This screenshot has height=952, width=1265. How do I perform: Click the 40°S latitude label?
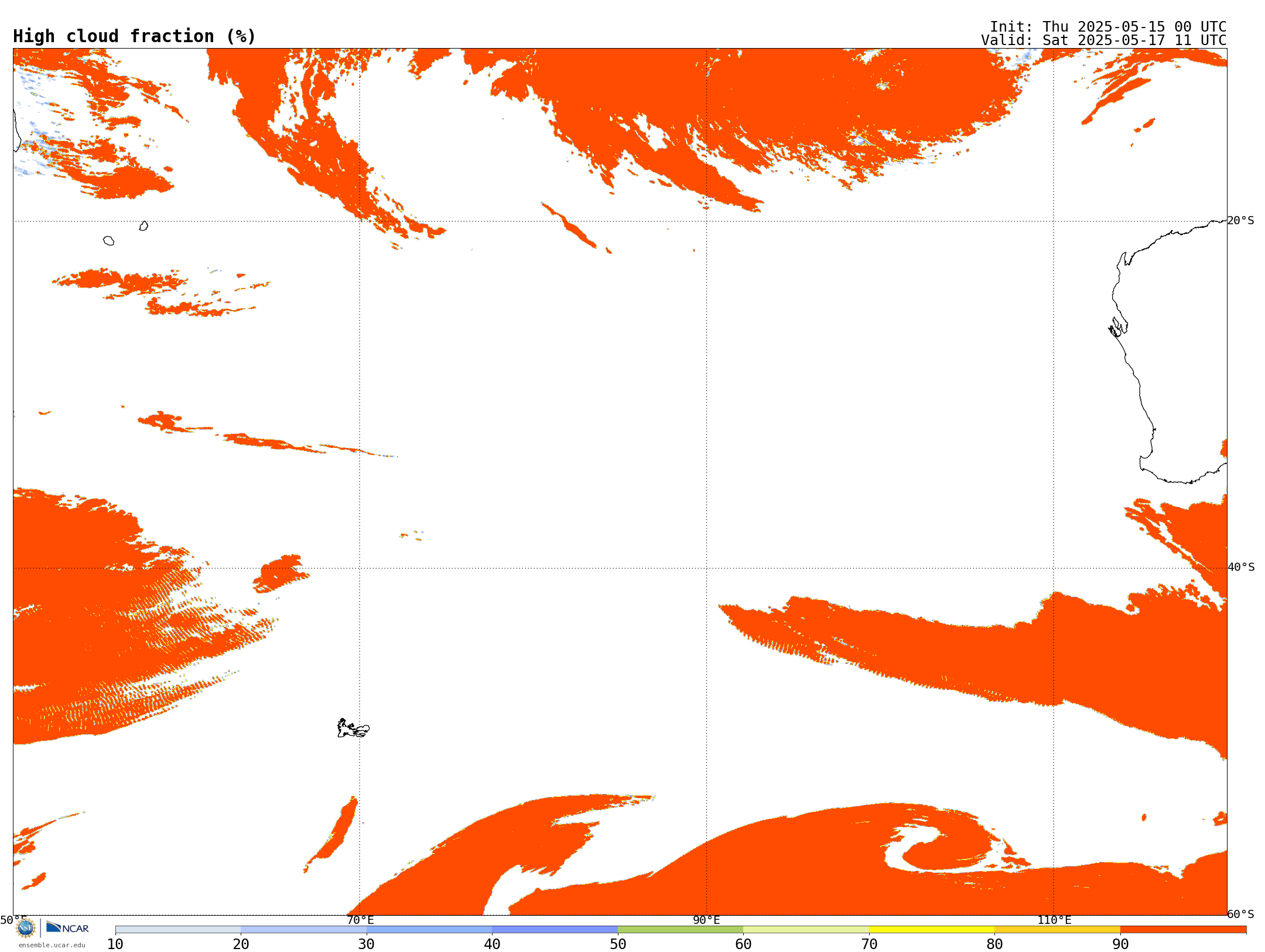[x=1241, y=567]
